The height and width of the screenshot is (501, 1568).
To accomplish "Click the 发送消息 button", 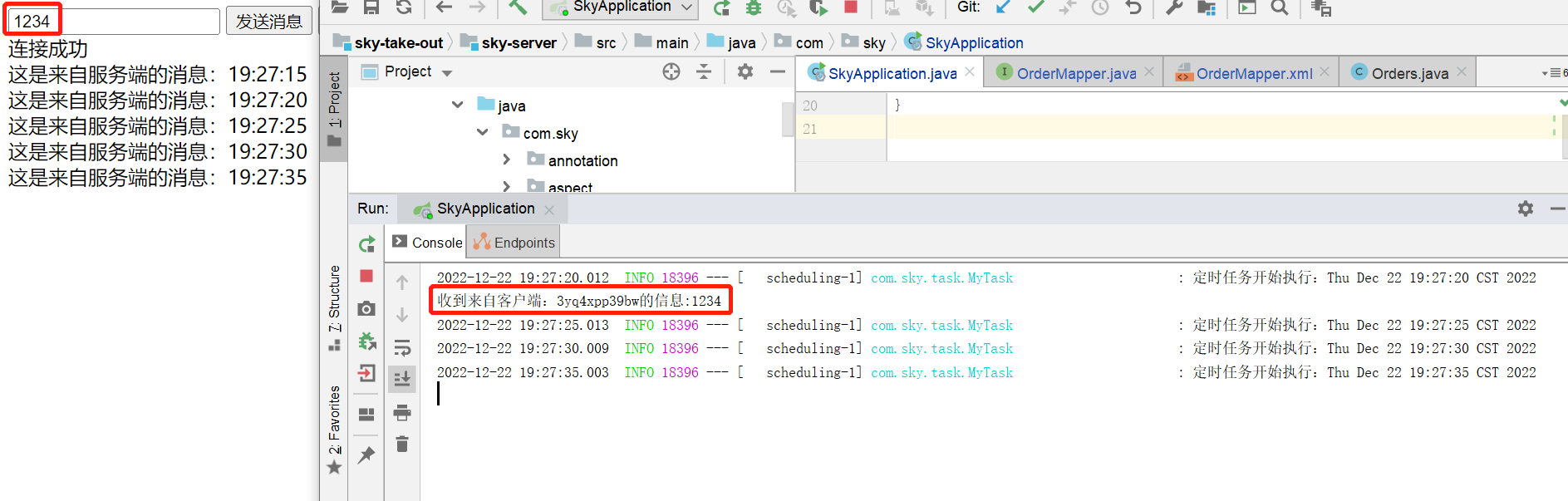I will point(268,22).
